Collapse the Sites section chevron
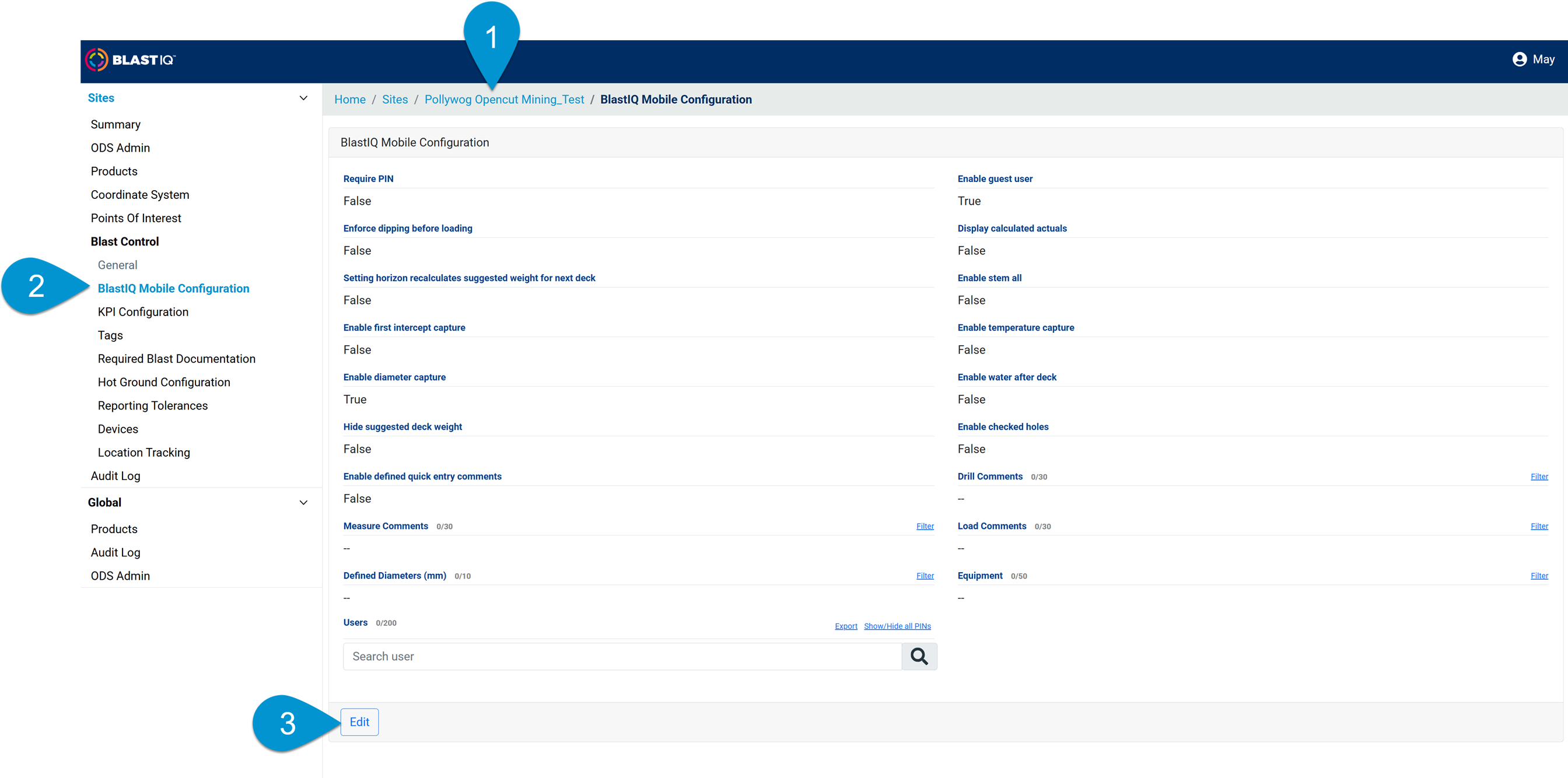This screenshot has height=778, width=1568. [x=303, y=98]
